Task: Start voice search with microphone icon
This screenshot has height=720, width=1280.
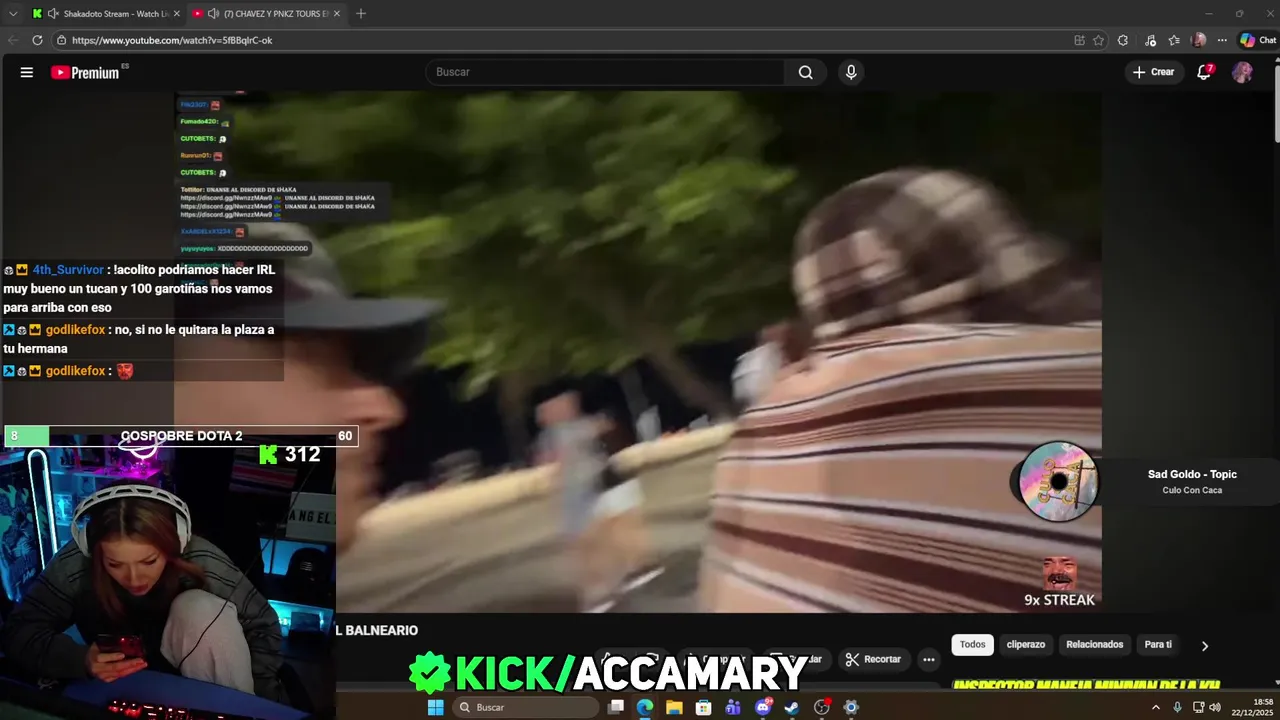Action: coord(851,72)
